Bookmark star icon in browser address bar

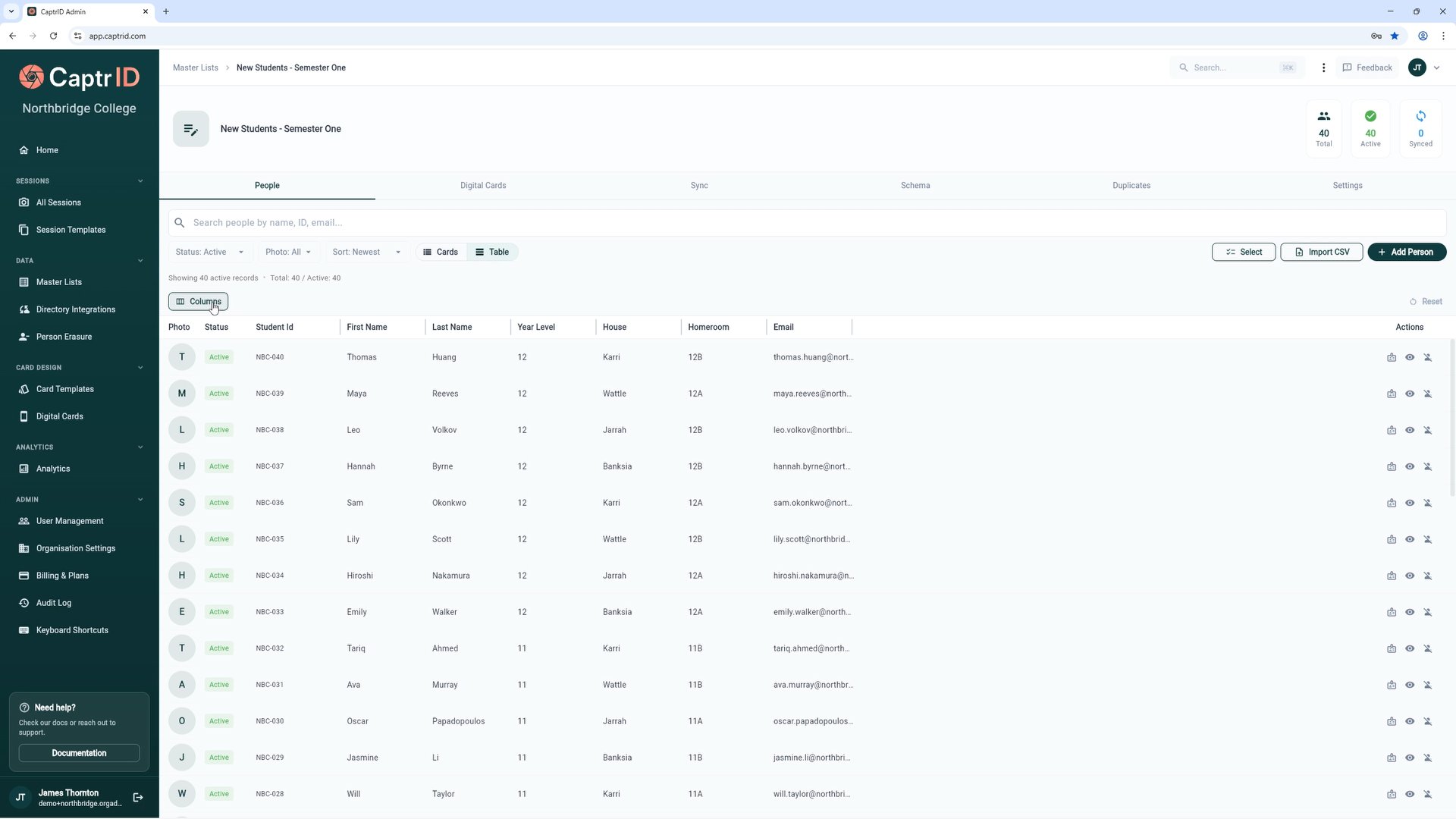click(1394, 36)
